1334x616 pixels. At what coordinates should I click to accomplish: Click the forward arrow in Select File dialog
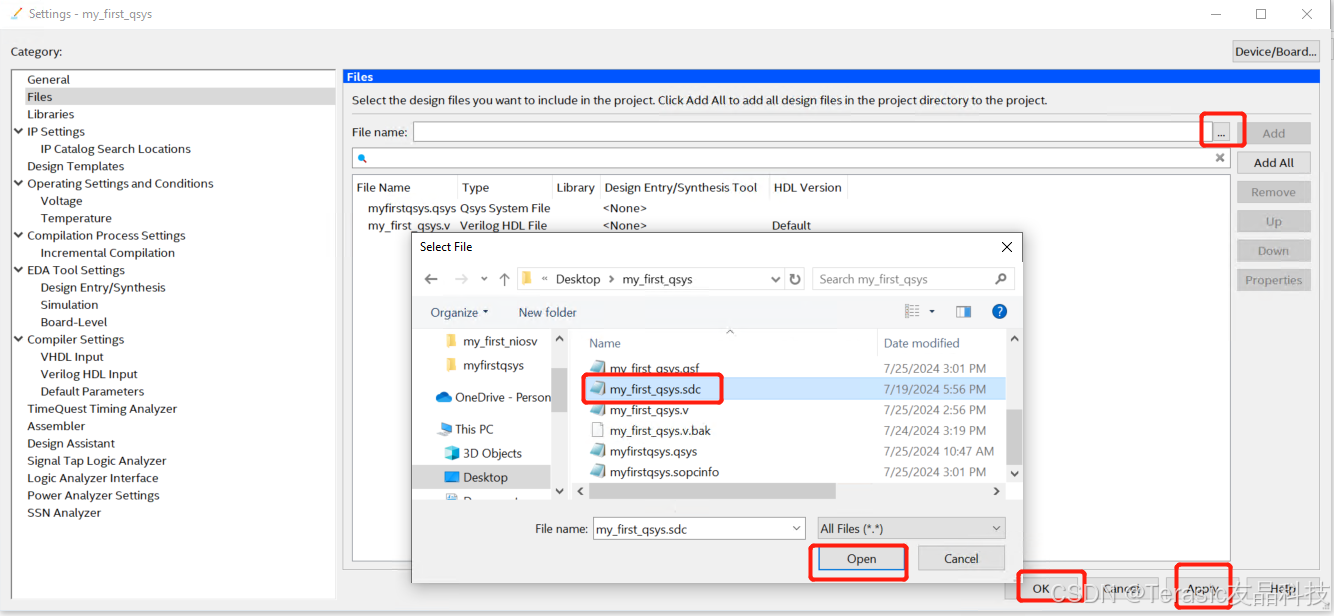[461, 279]
